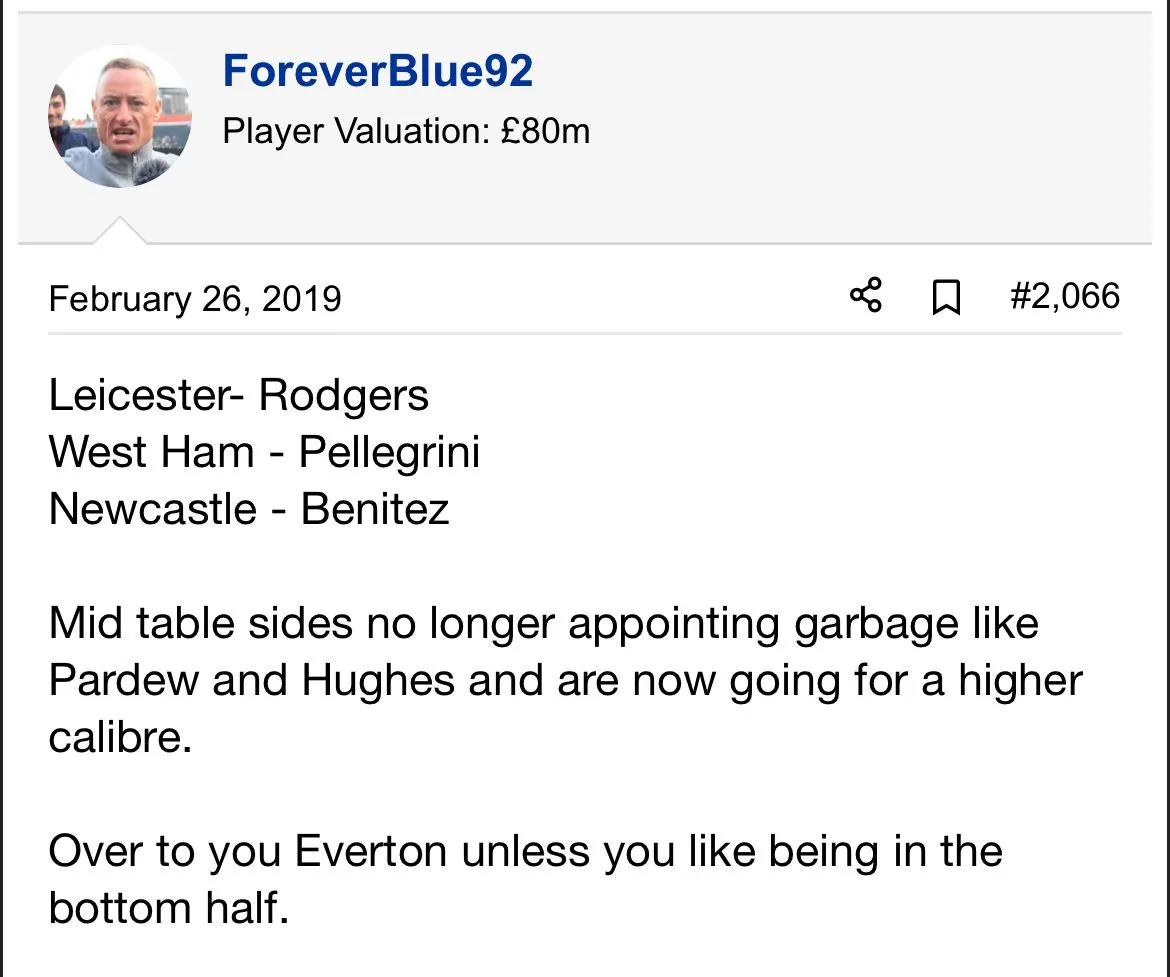Click the word calibre in the post
The height and width of the screenshot is (977, 1170).
(x=118, y=739)
